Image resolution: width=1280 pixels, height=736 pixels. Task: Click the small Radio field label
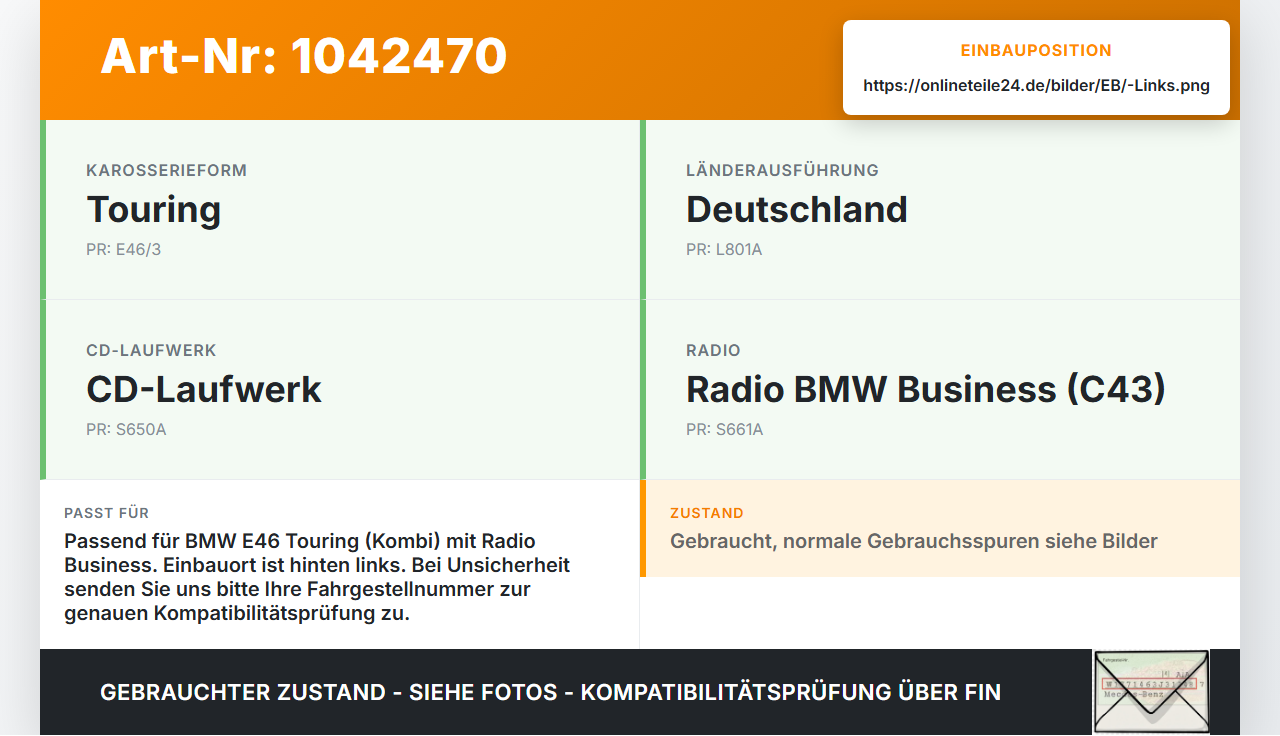tap(713, 350)
